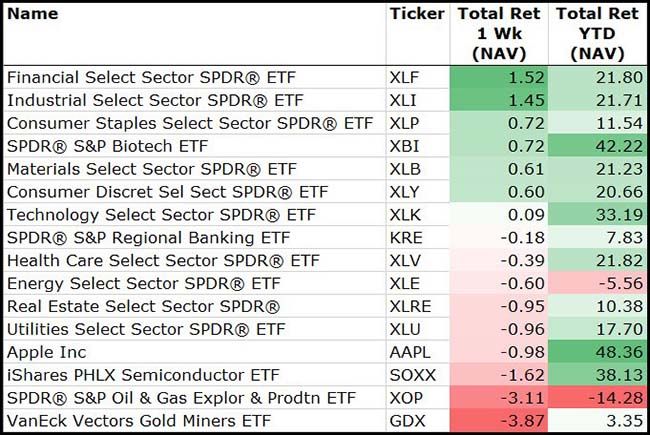The image size is (650, 435).
Task: Click the Total Ret YTD header
Action: click(x=596, y=33)
